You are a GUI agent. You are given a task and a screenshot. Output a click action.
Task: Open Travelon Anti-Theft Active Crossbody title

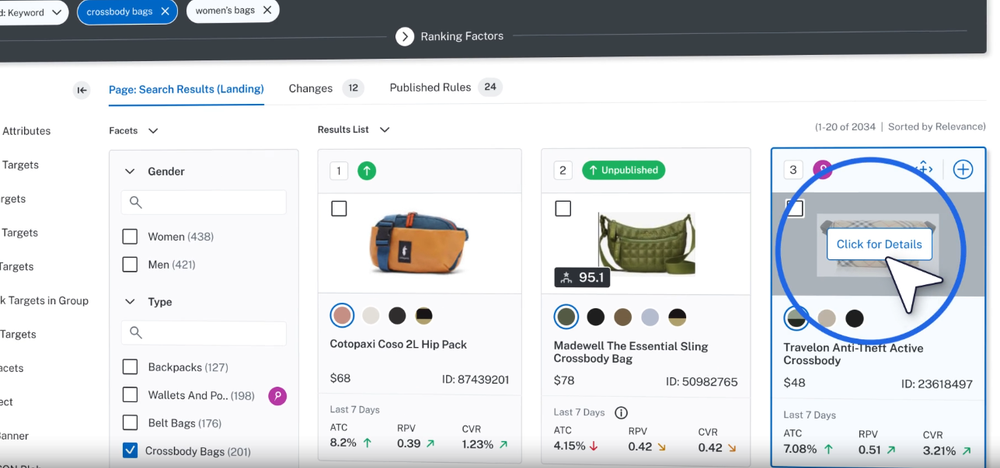click(853, 354)
